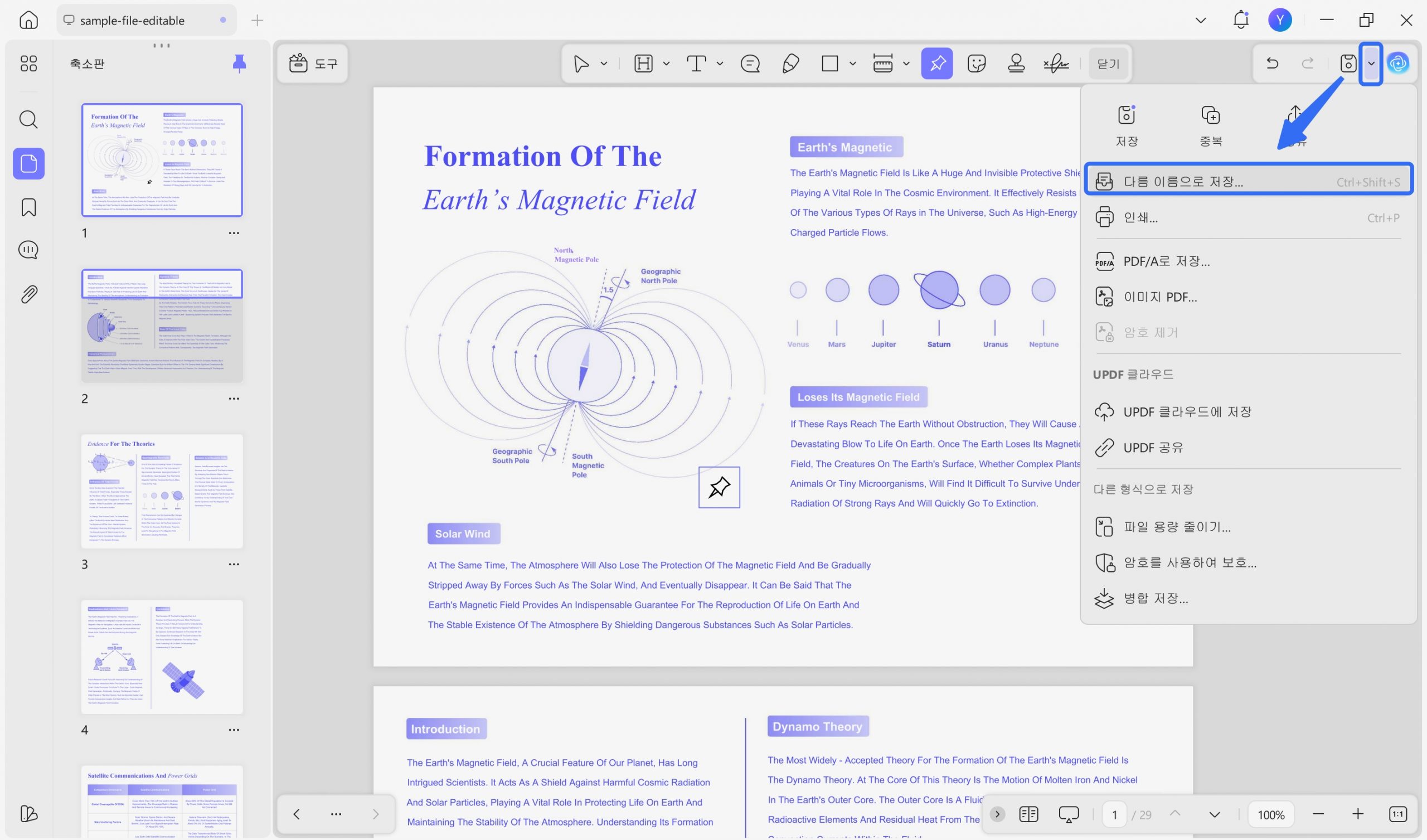Select the signature tool icon

1056,64
